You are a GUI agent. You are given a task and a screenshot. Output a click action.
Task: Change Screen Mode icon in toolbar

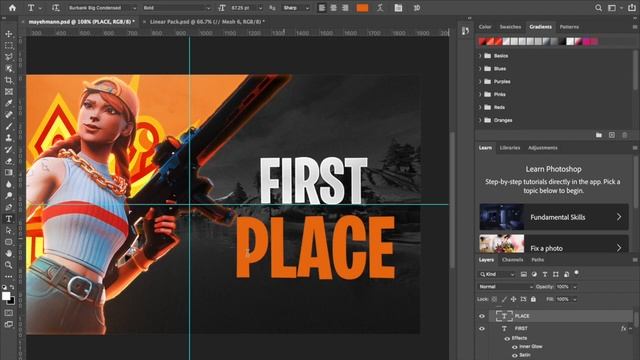[x=9, y=324]
